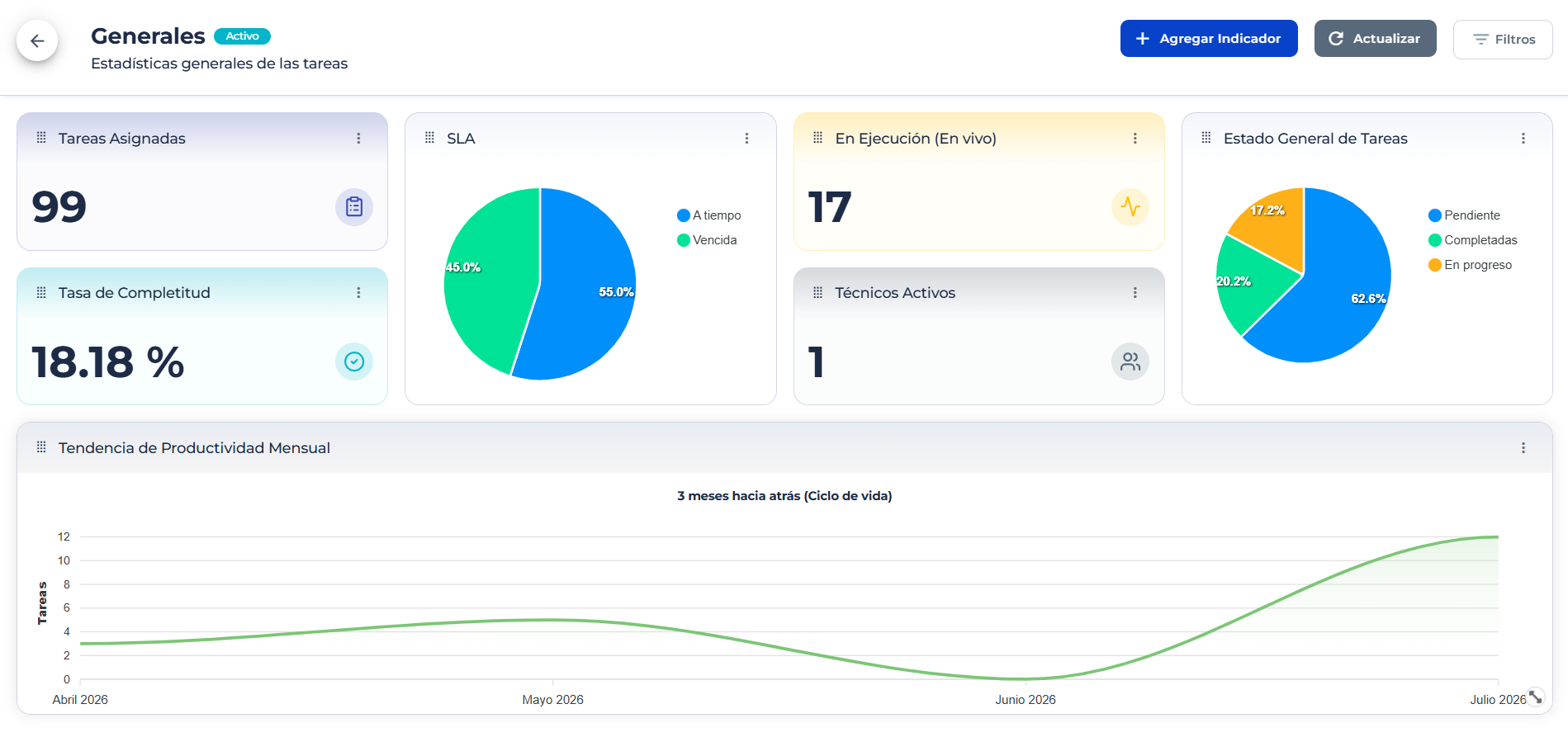Grab the Tasa de Completitud drag handle
1568x756 pixels.
(41, 292)
